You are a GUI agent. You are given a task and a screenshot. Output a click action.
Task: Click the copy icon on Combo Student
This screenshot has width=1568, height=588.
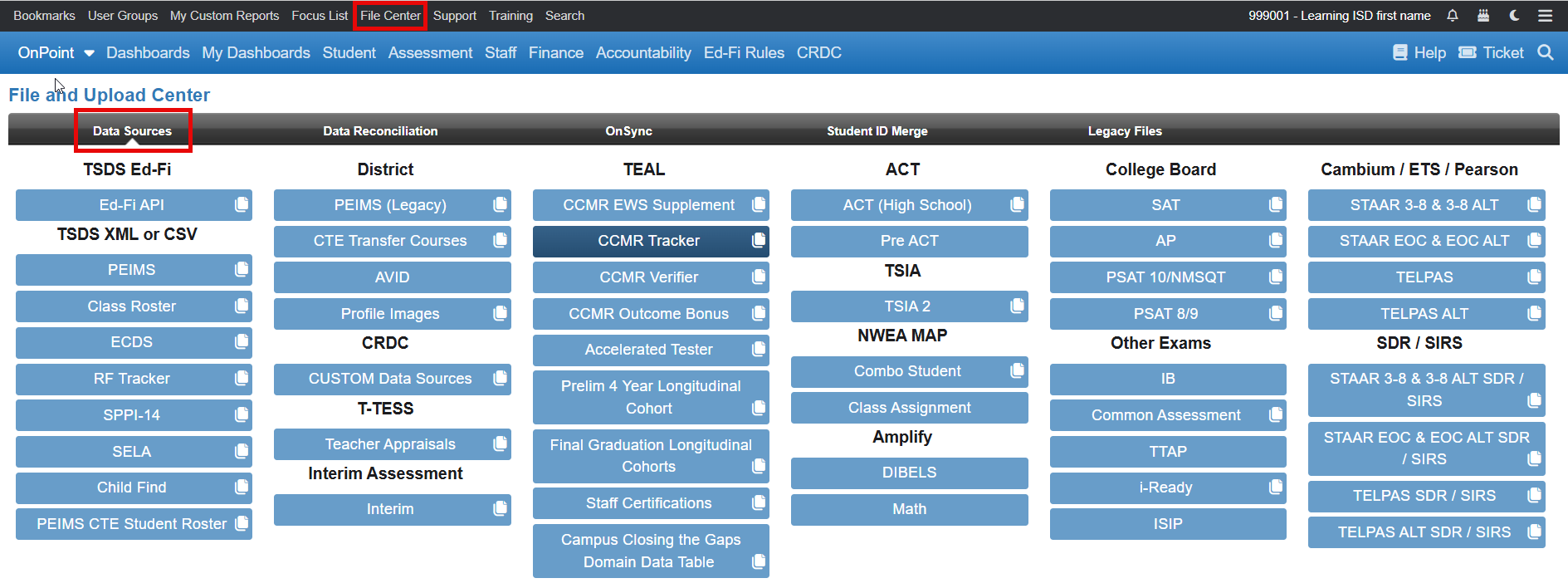click(x=1017, y=370)
